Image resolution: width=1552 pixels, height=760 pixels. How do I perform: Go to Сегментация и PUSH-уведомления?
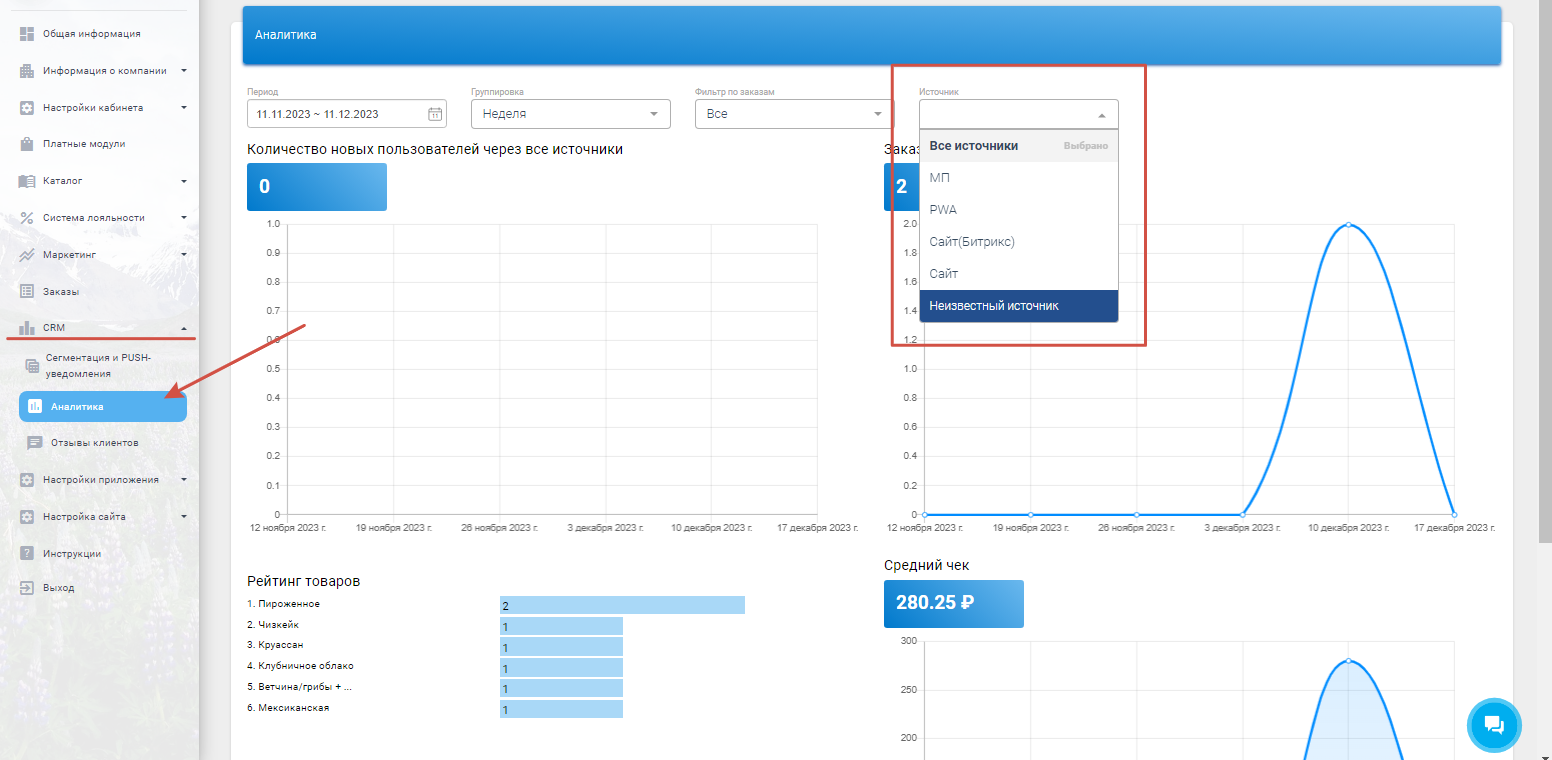[98, 366]
